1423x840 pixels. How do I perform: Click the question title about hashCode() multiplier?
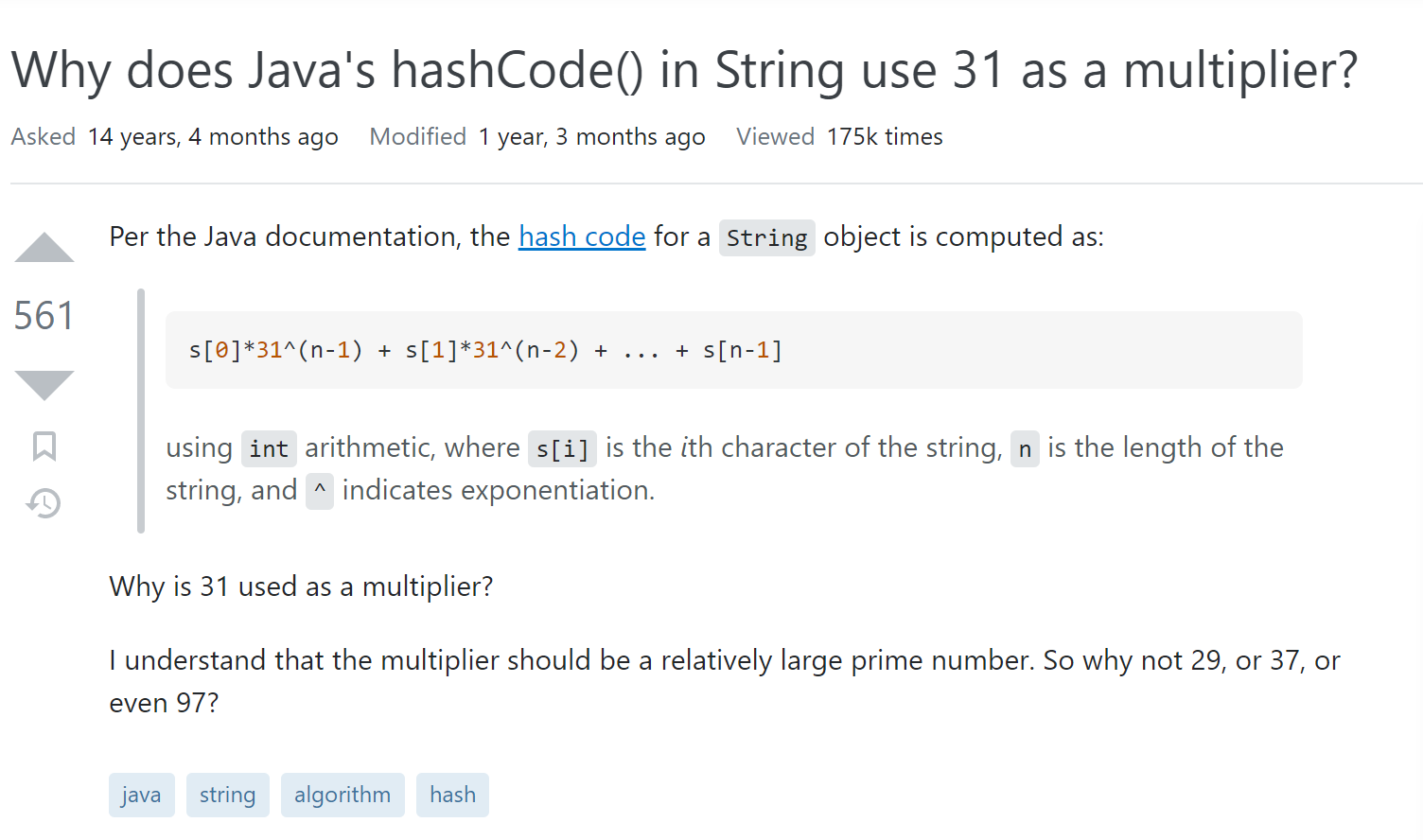[684, 70]
